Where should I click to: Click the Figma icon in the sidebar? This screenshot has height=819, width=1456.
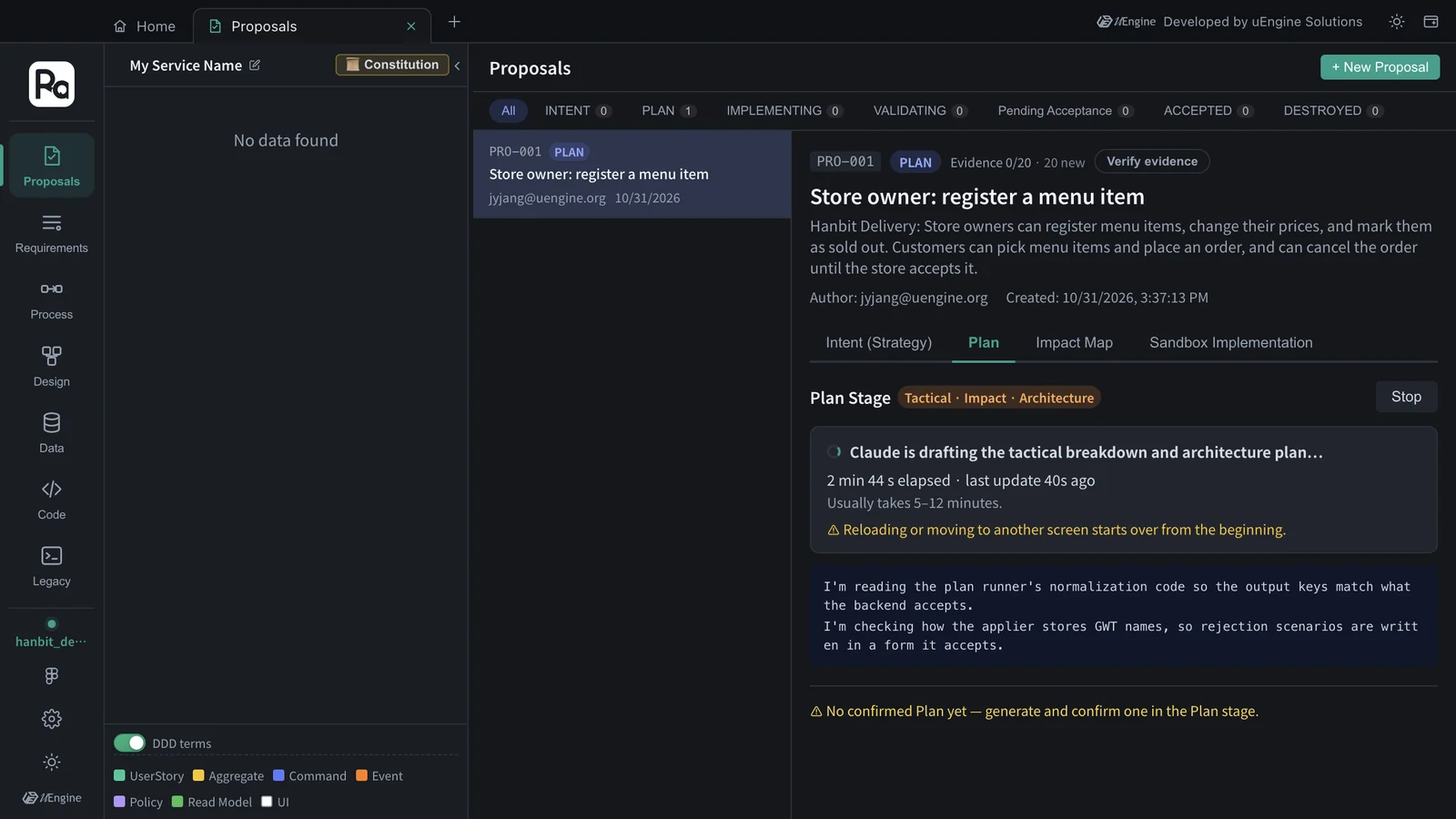tap(52, 675)
